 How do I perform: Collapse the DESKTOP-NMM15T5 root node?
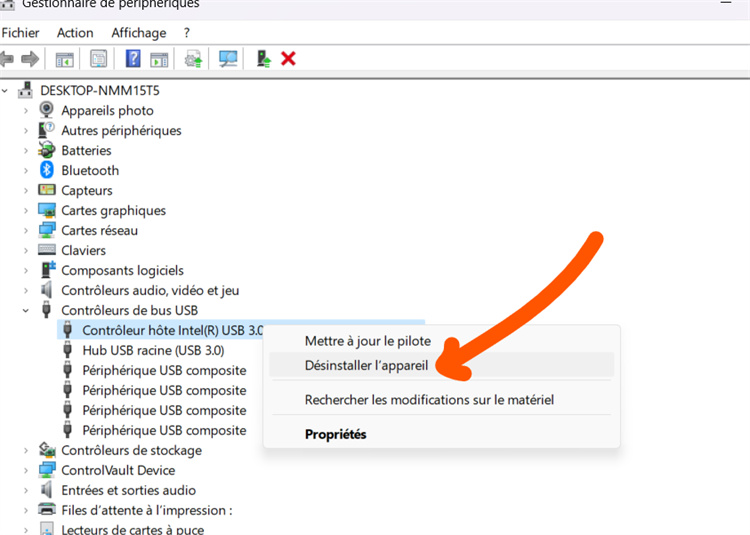[x=5, y=90]
